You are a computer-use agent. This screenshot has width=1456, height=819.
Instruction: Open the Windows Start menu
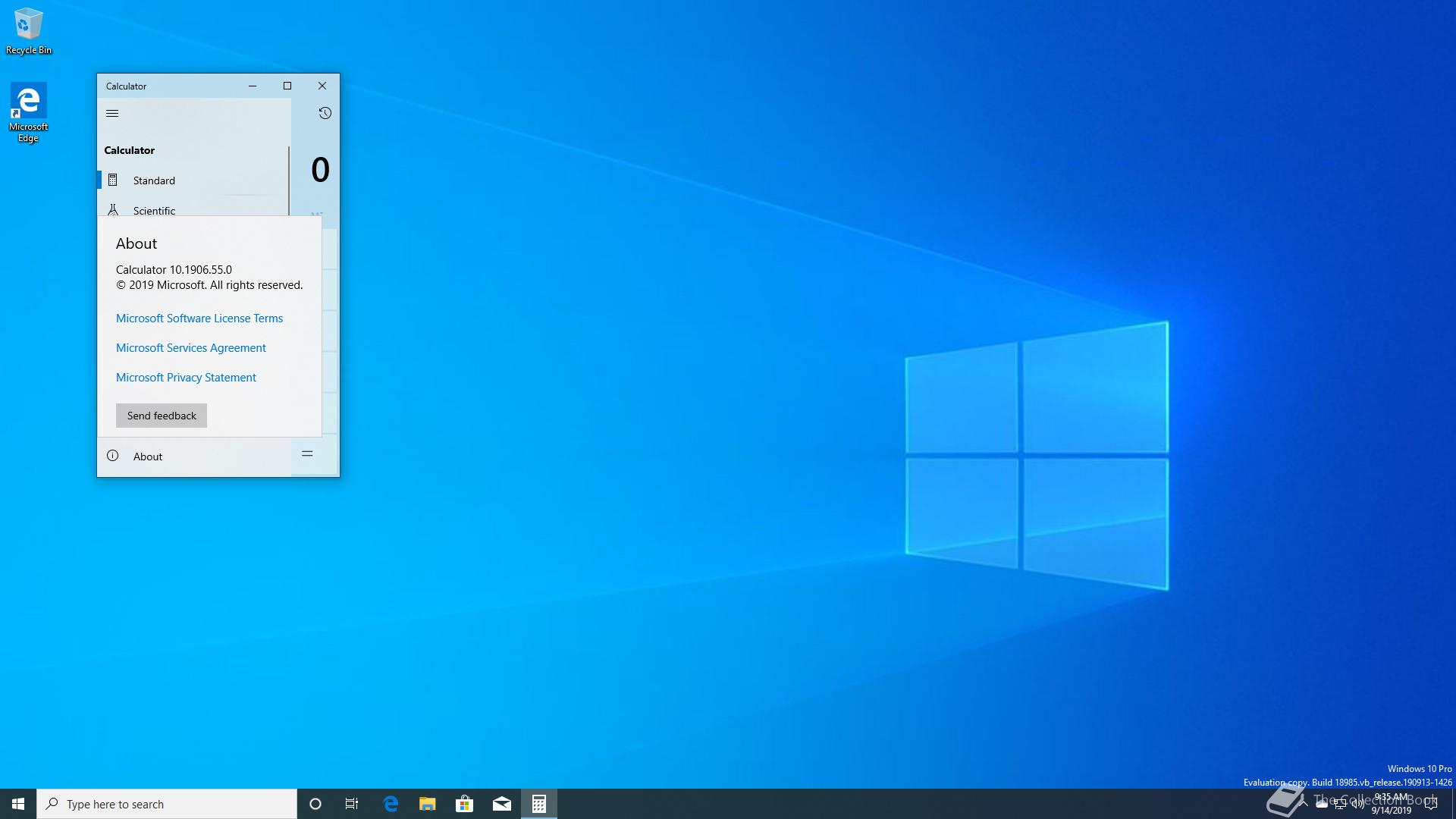click(18, 804)
